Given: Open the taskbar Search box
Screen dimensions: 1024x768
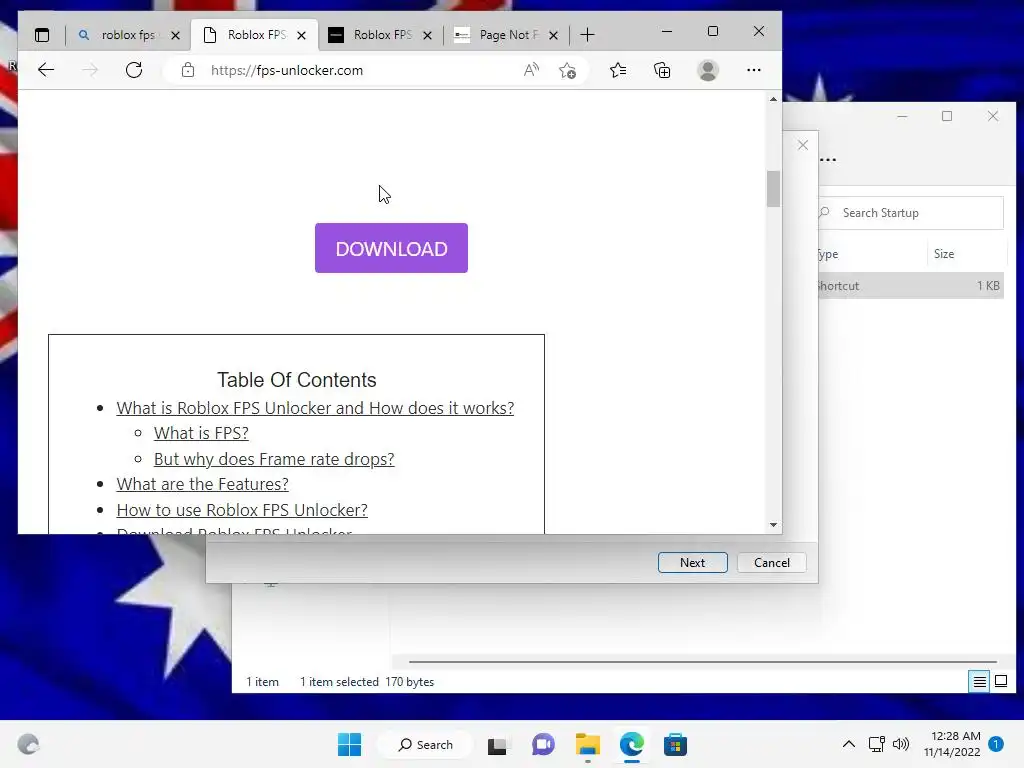Looking at the screenshot, I should (x=426, y=744).
